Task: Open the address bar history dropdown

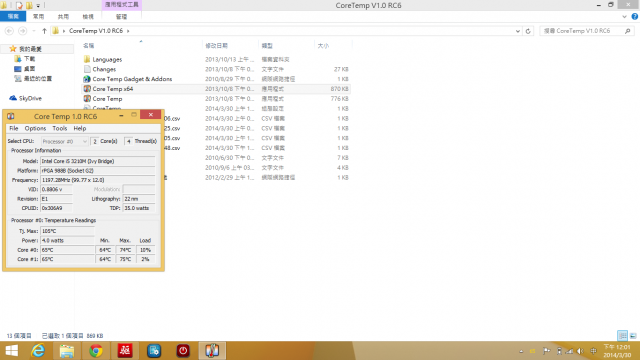Action: click(x=518, y=31)
